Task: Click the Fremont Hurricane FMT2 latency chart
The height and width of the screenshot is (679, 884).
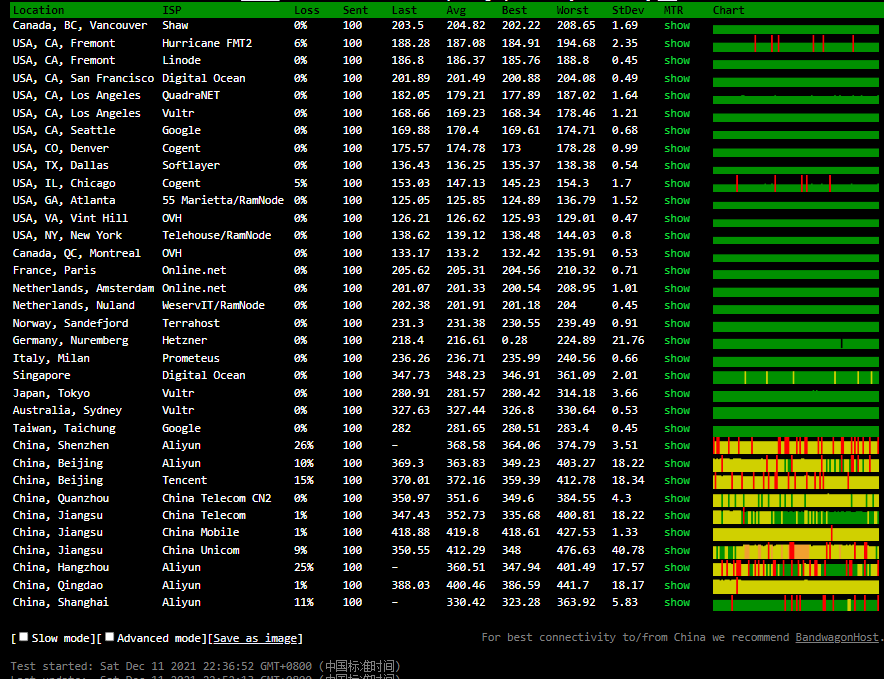Action: (x=795, y=43)
